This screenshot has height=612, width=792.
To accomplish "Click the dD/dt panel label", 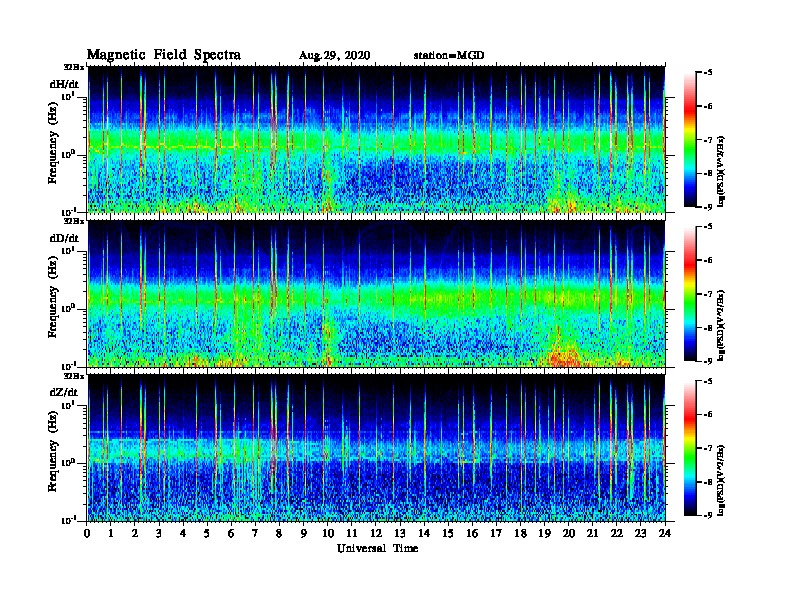I will coord(64,238).
